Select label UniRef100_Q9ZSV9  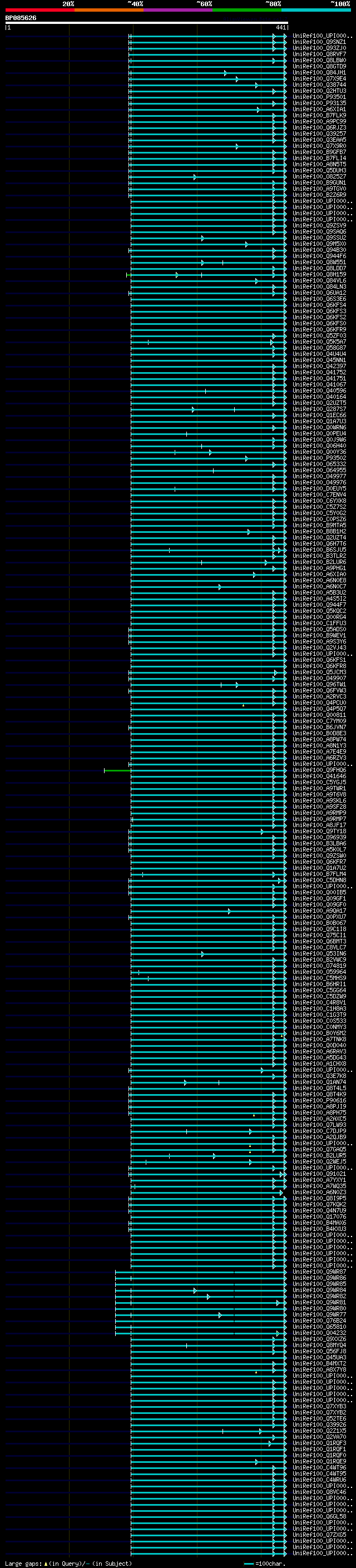(319, 225)
